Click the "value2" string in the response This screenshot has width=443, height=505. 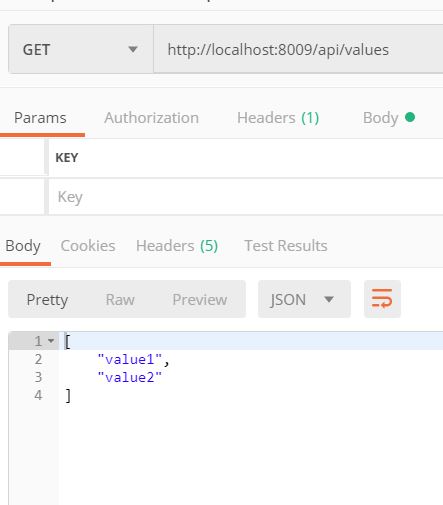click(x=130, y=377)
